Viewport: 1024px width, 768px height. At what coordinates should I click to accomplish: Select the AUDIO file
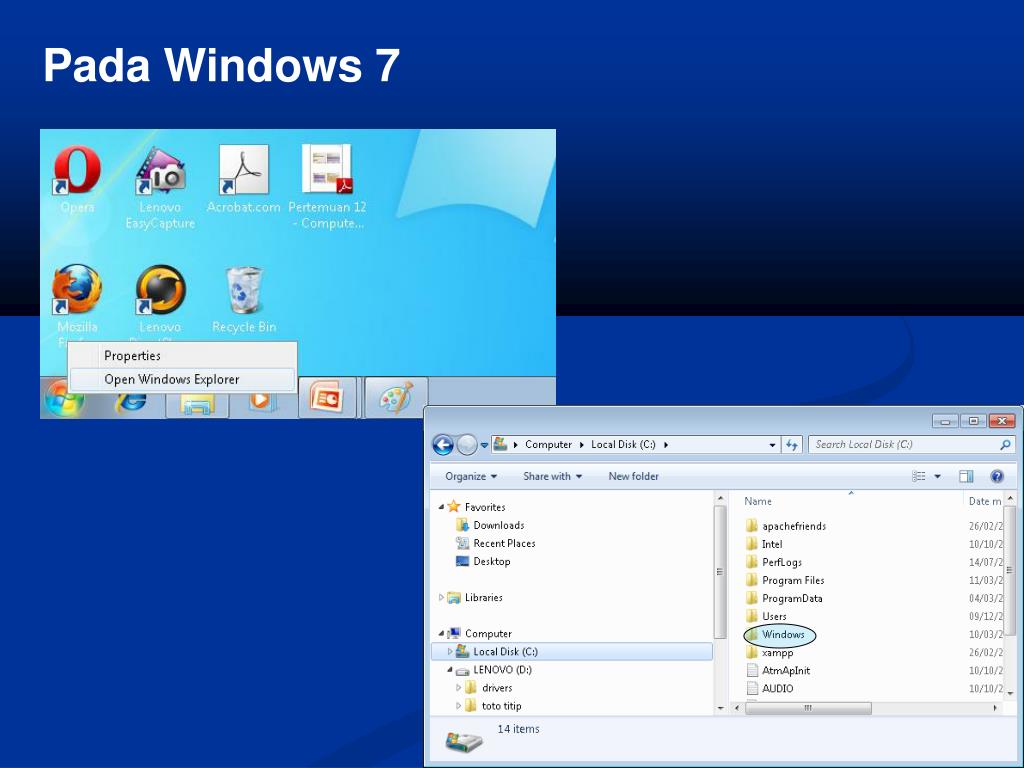[x=777, y=689]
